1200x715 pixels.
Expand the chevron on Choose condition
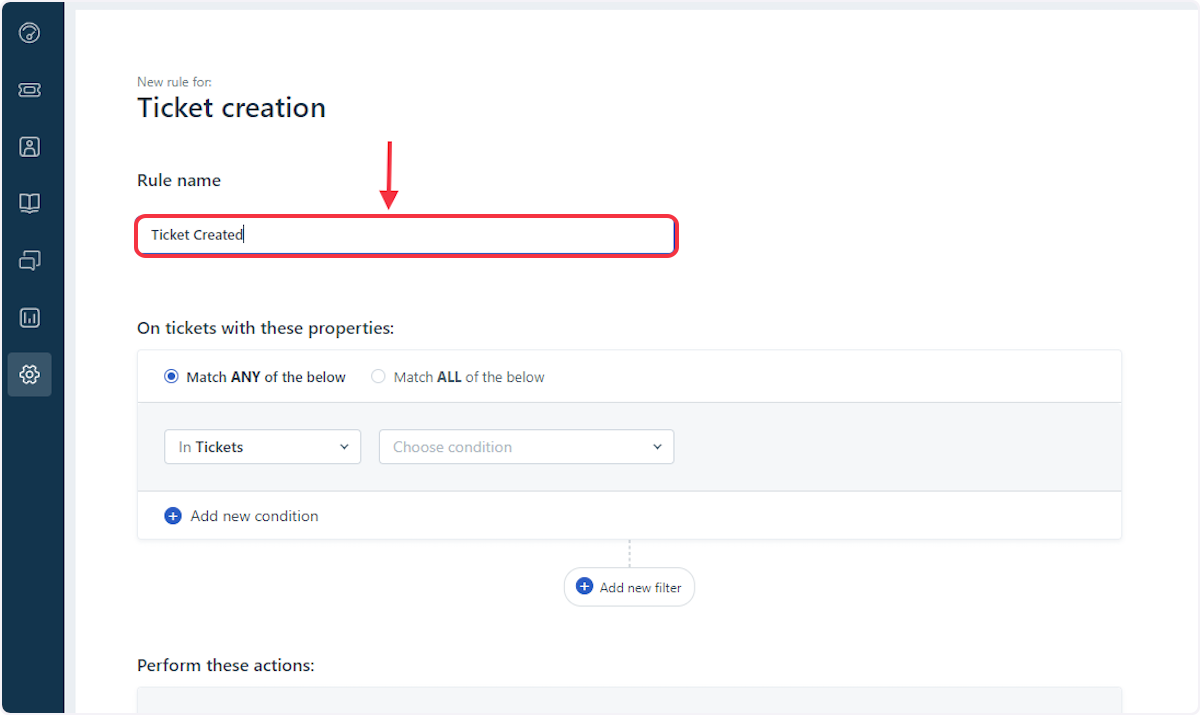pyautogui.click(x=657, y=447)
